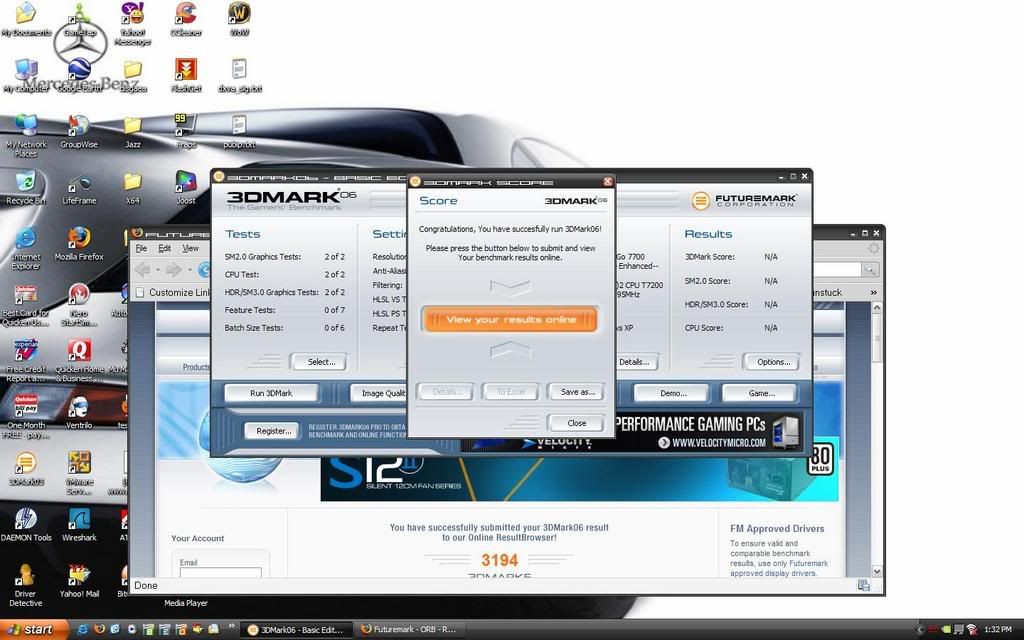Screen dimensions: 1024x640
Task: Click the Select... button under Tests
Action: (321, 362)
